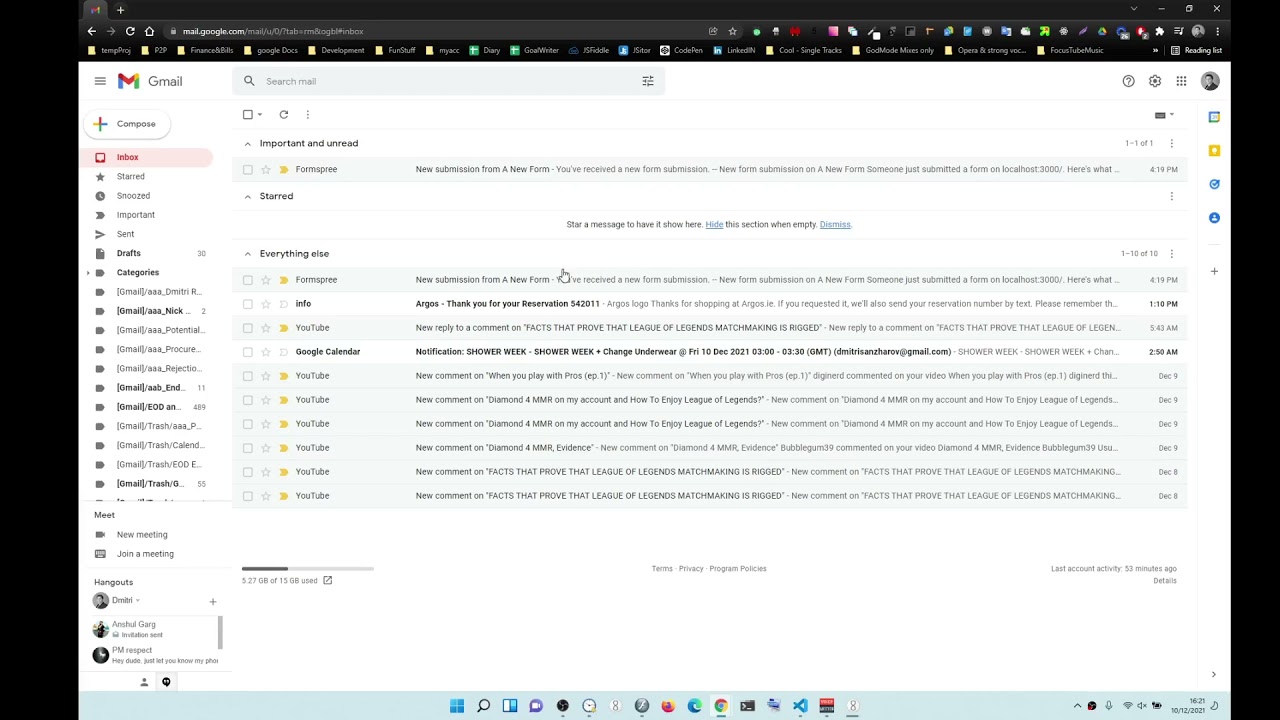Image resolution: width=1280 pixels, height=720 pixels.
Task: Open options for Important and unread section
Action: point(1172,143)
